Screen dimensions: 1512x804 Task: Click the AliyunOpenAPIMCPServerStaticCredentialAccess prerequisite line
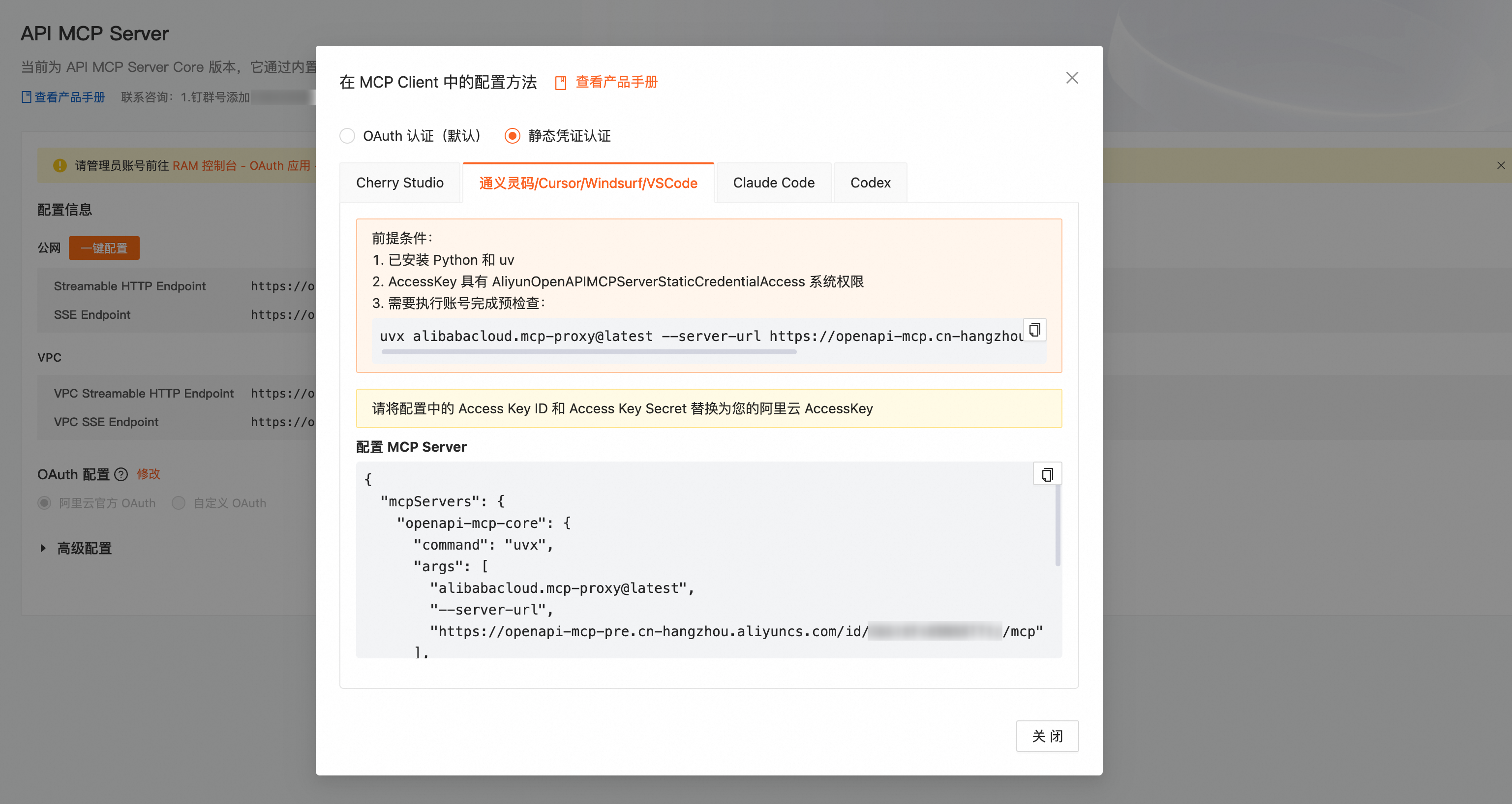[617, 282]
